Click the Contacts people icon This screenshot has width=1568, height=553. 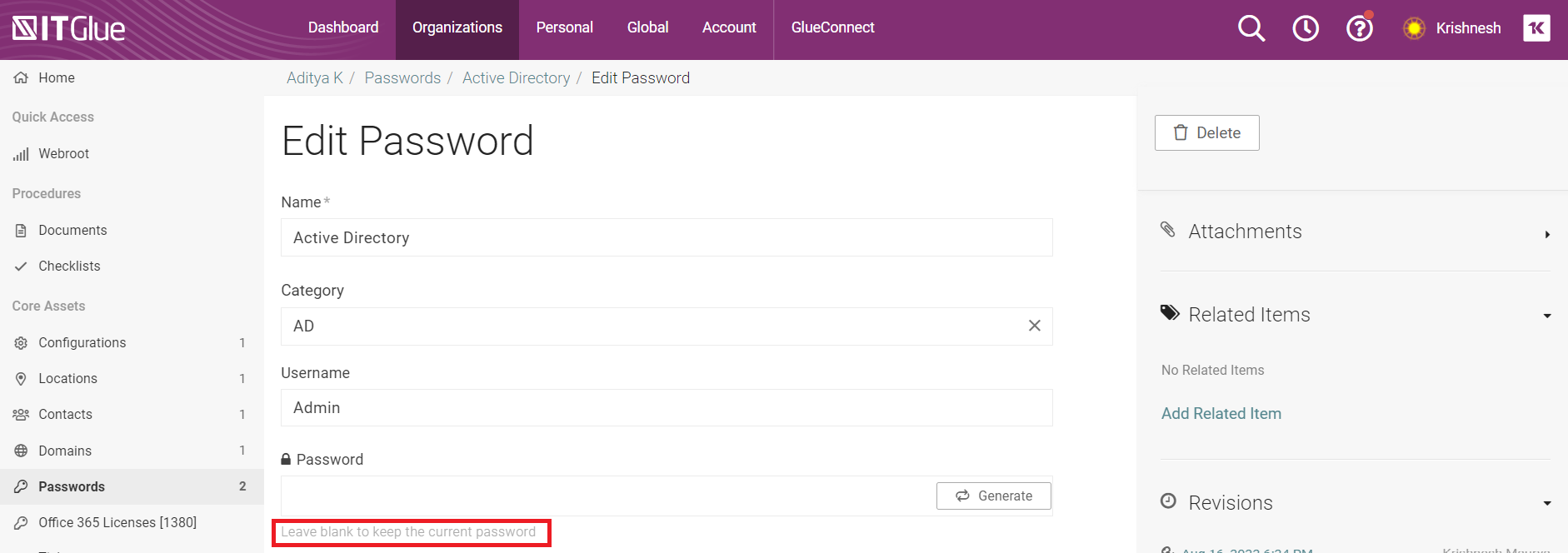(x=21, y=415)
